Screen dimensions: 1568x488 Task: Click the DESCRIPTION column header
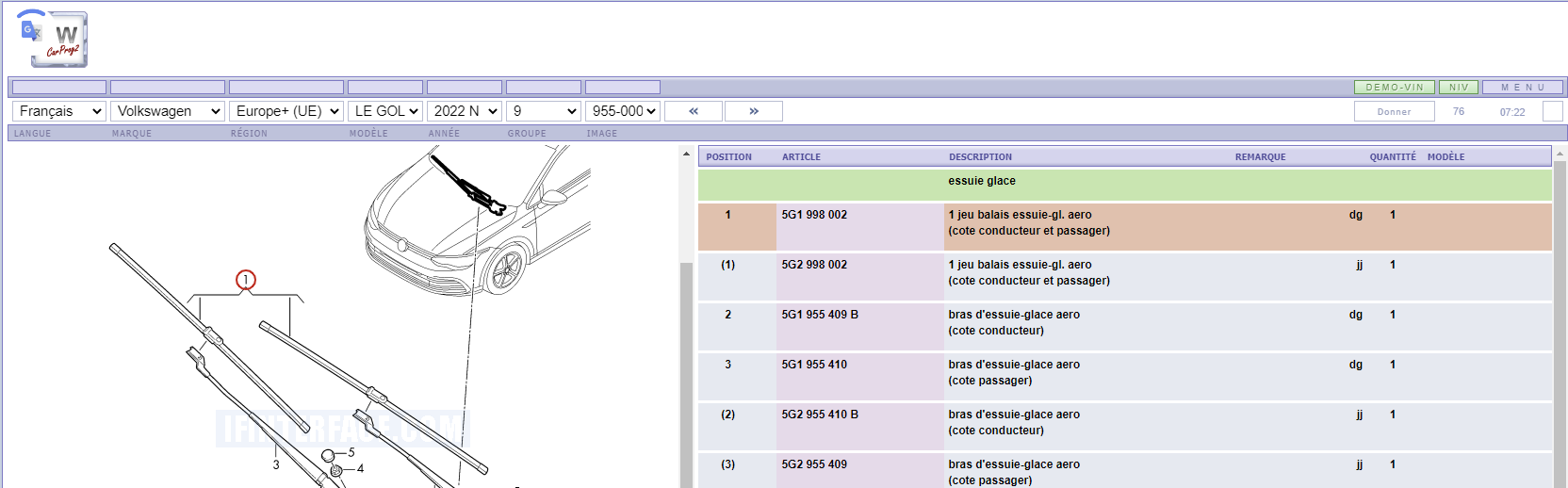(x=980, y=157)
